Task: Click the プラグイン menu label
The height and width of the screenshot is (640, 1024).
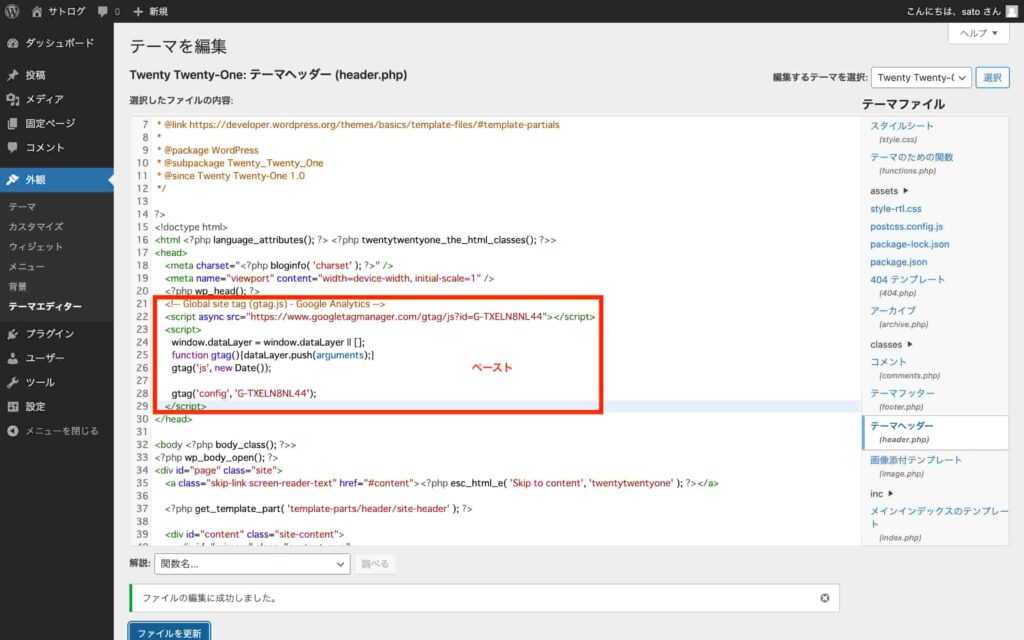Action: point(50,334)
